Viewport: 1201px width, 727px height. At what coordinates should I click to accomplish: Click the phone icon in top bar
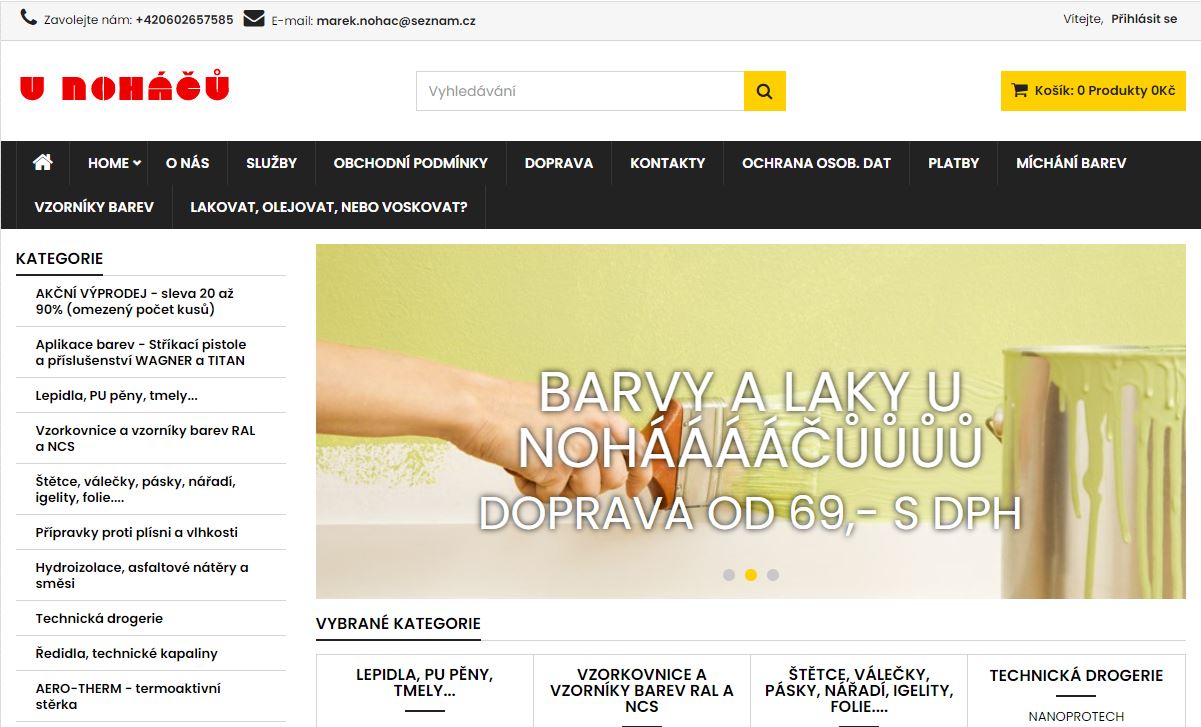28,19
